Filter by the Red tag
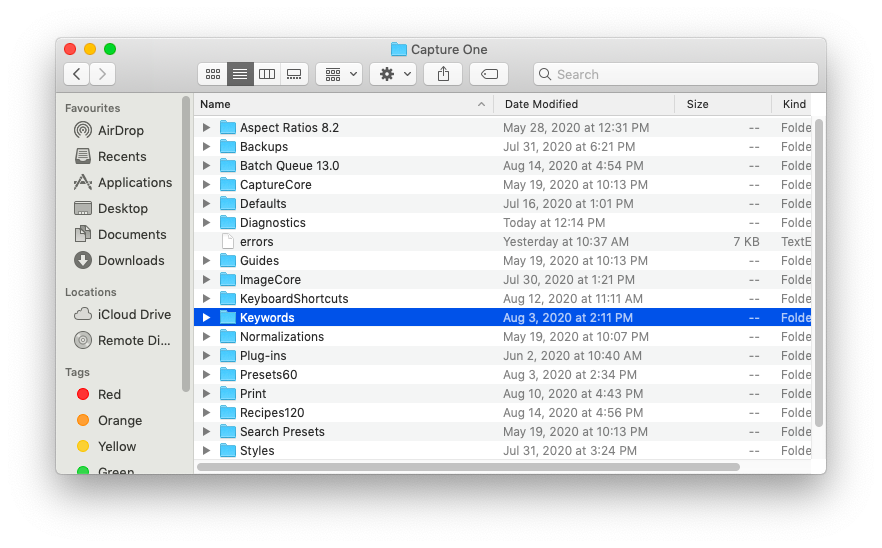The height and width of the screenshot is (548, 882). (x=99, y=394)
